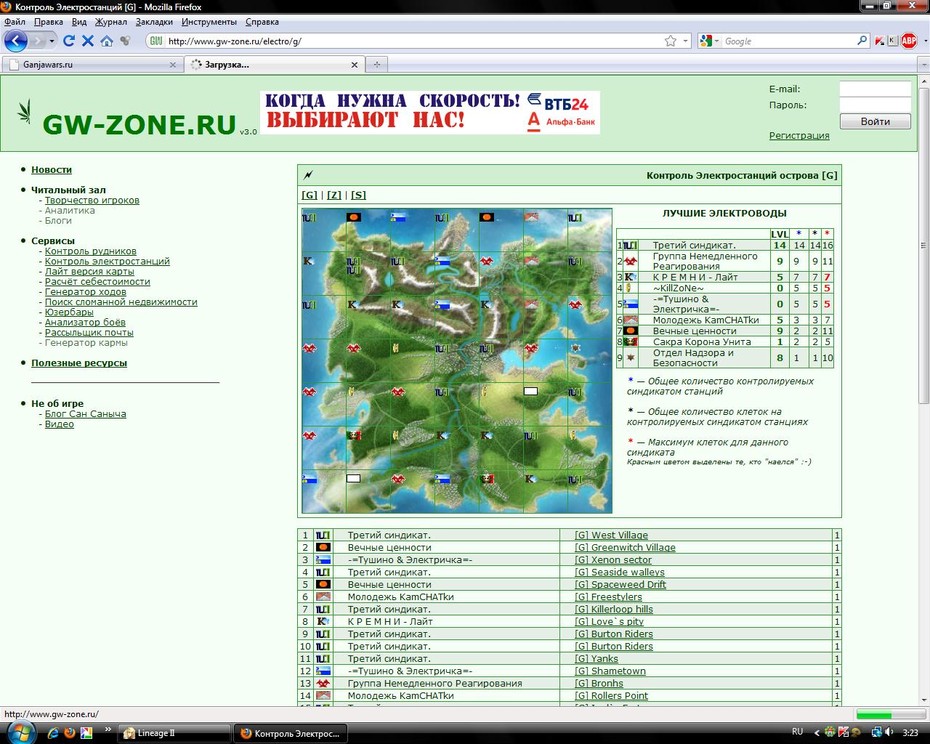Expand quick launch overflow chevron

107,729
